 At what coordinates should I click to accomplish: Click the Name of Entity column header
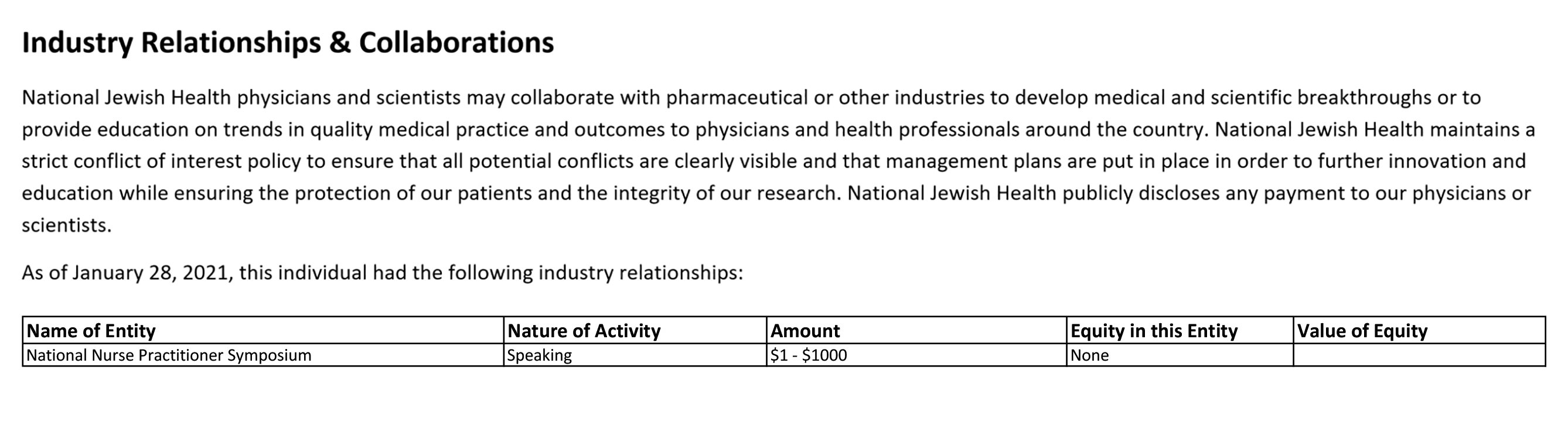tap(263, 330)
